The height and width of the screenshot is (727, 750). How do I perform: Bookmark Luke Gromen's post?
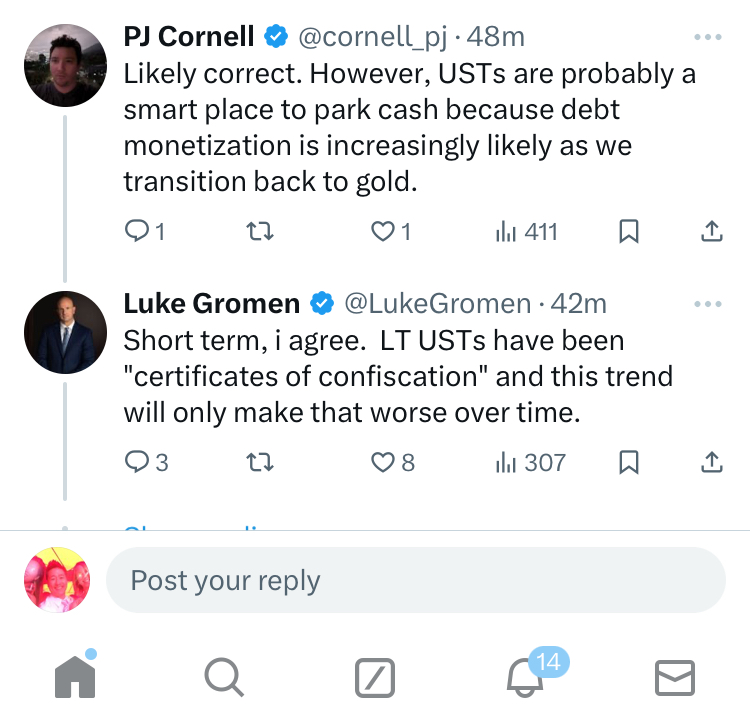(x=629, y=462)
